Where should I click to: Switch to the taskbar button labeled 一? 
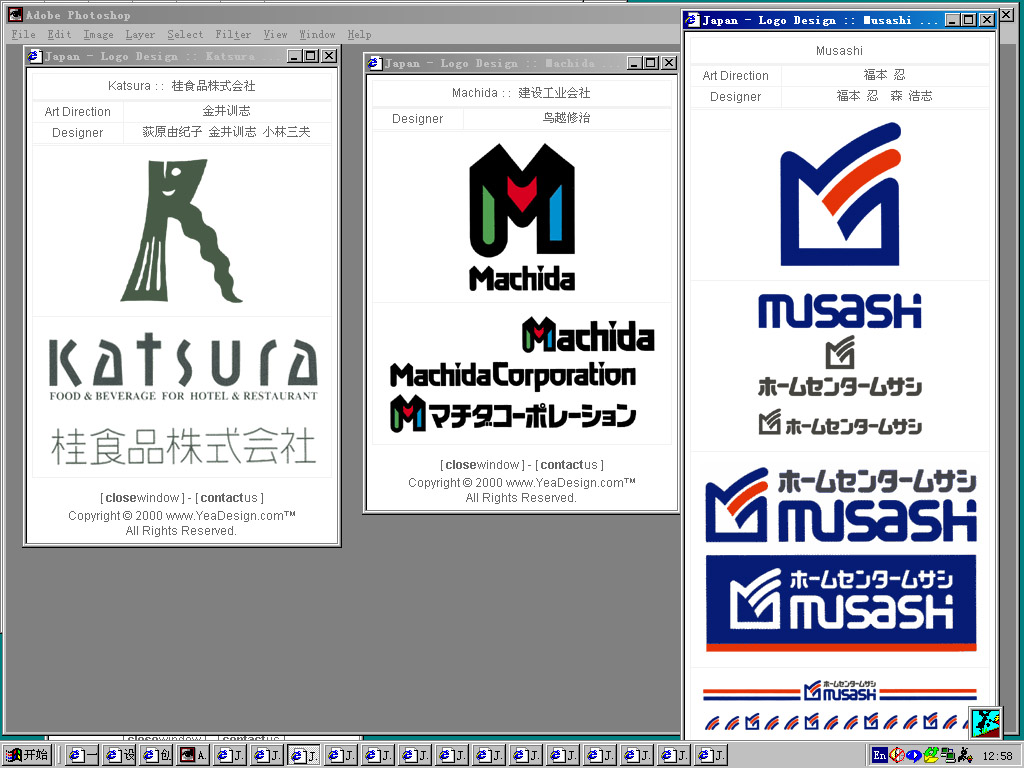pos(82,756)
